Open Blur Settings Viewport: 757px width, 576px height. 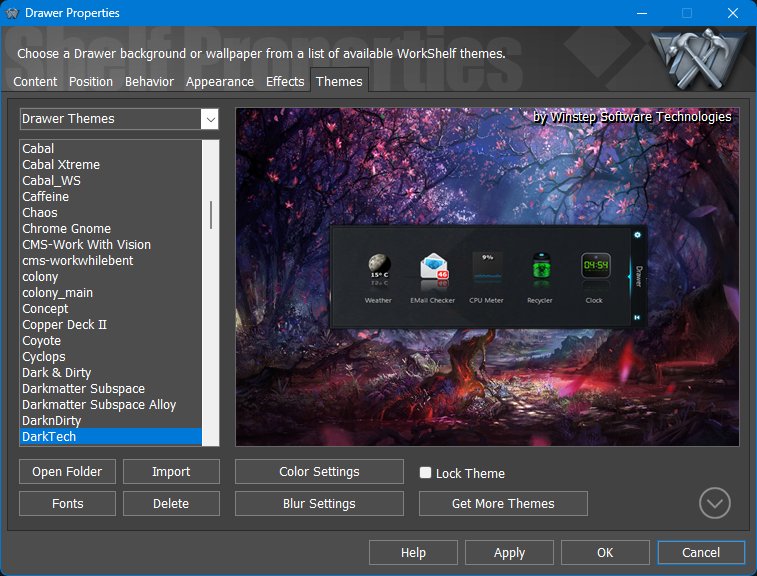[319, 504]
